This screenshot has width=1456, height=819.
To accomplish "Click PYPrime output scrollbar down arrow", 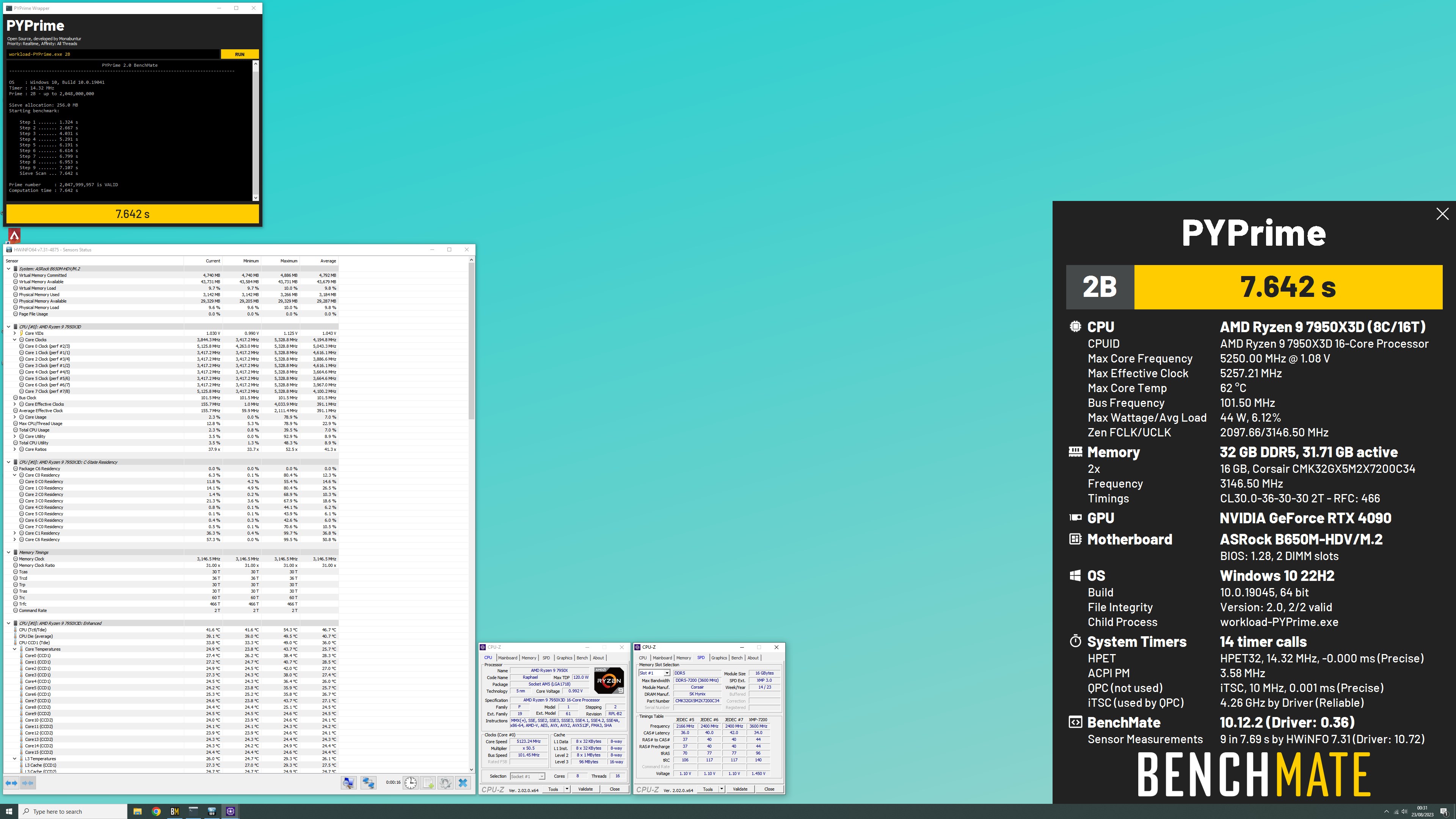I will (256, 198).
